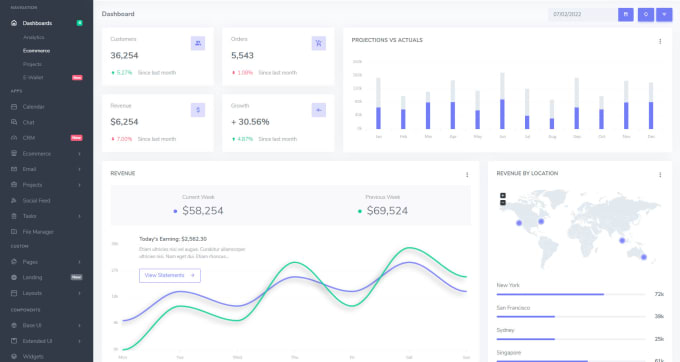
Task: Click the Layouts icon in sidebar
Action: coord(14,293)
